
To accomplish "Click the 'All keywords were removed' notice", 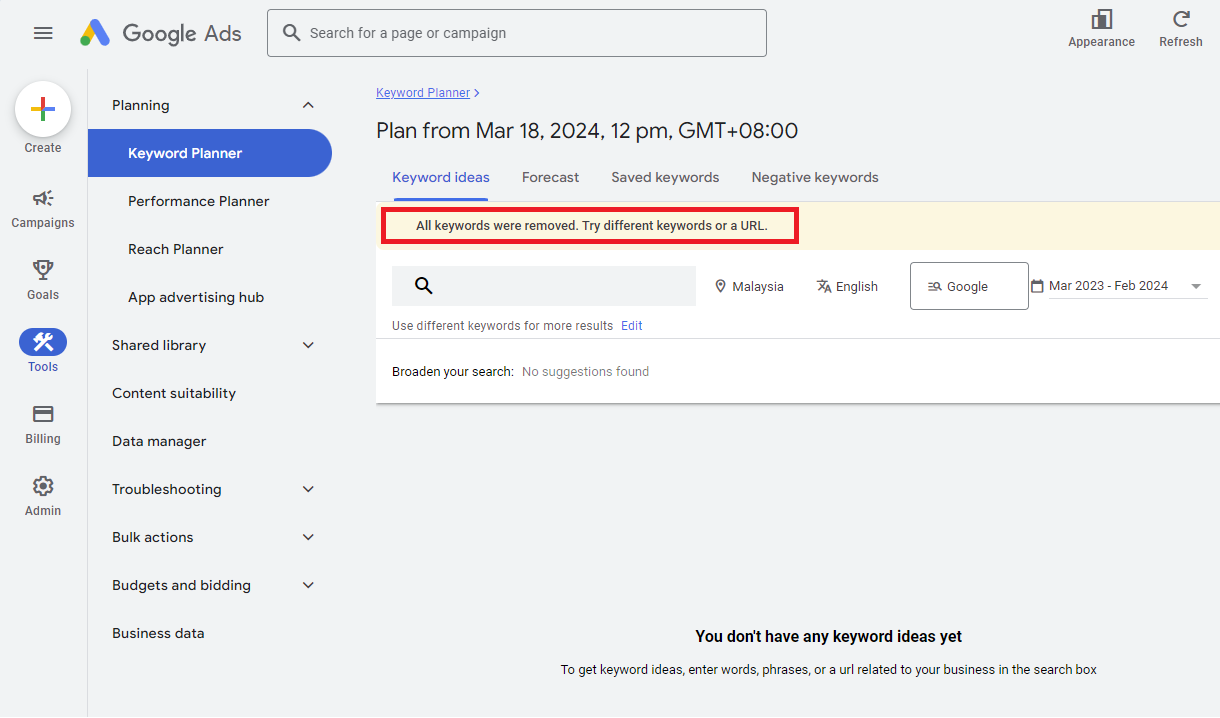I will [x=592, y=226].
